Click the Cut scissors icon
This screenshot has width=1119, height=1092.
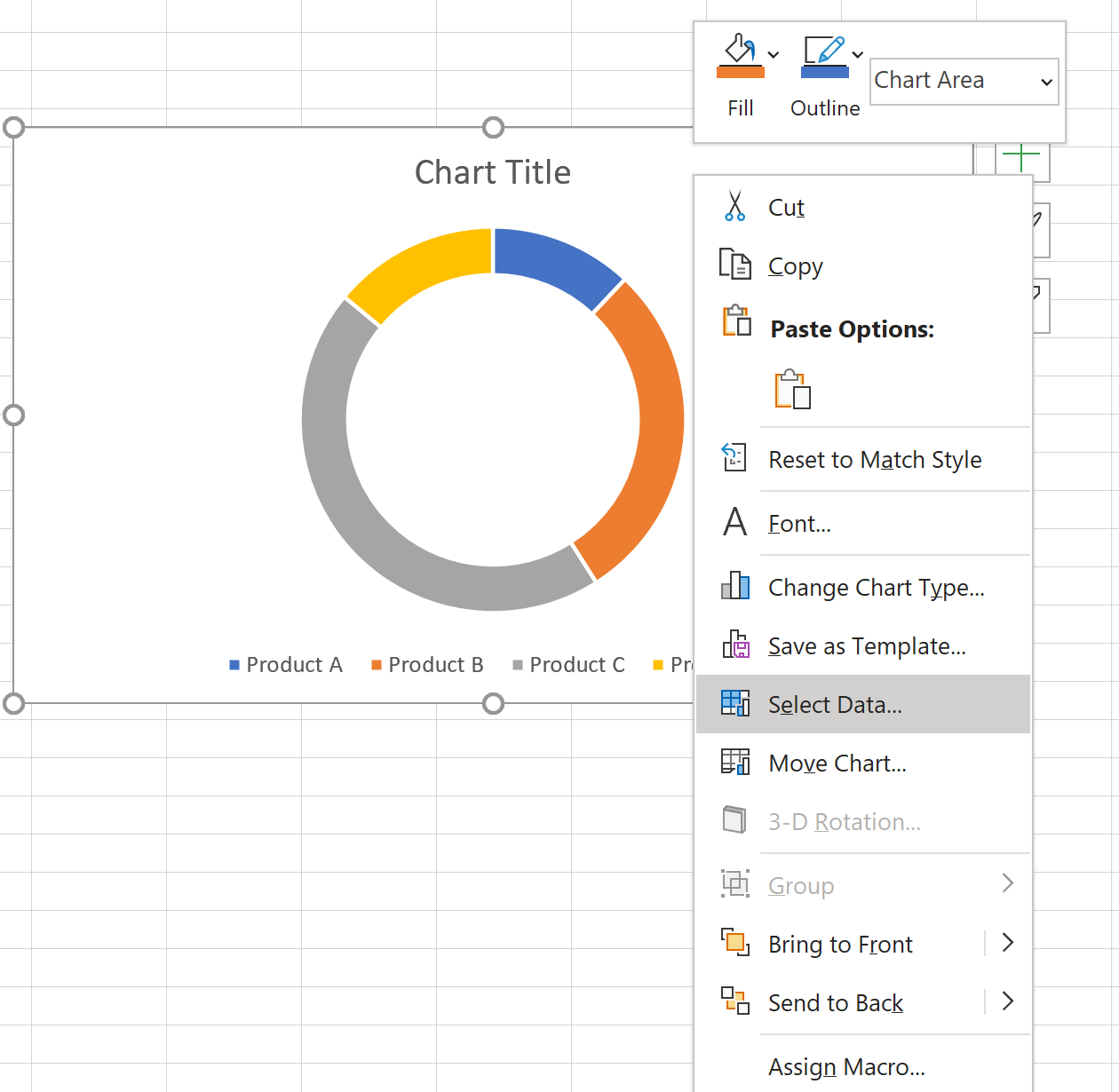coord(735,206)
